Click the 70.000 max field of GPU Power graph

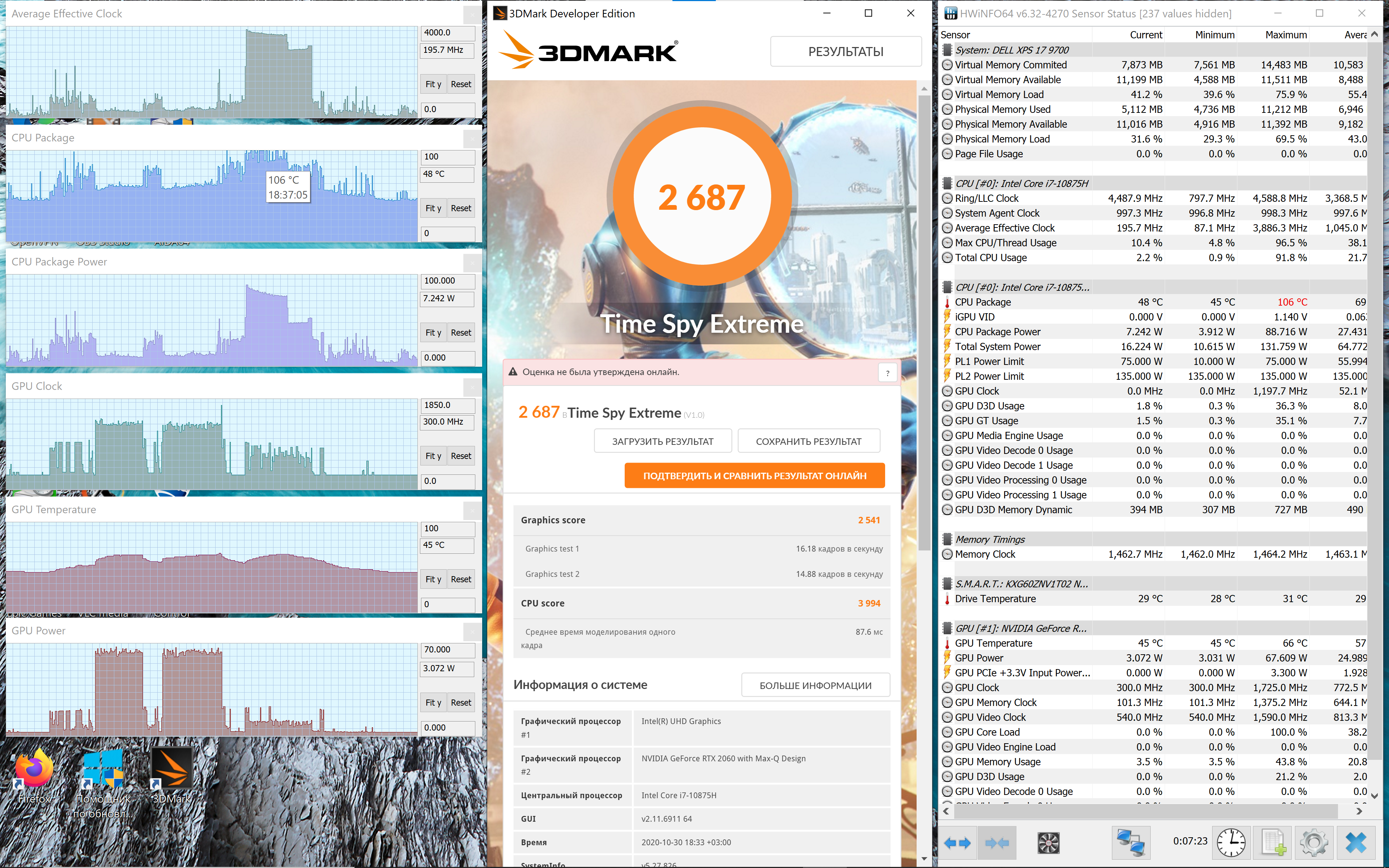click(448, 650)
